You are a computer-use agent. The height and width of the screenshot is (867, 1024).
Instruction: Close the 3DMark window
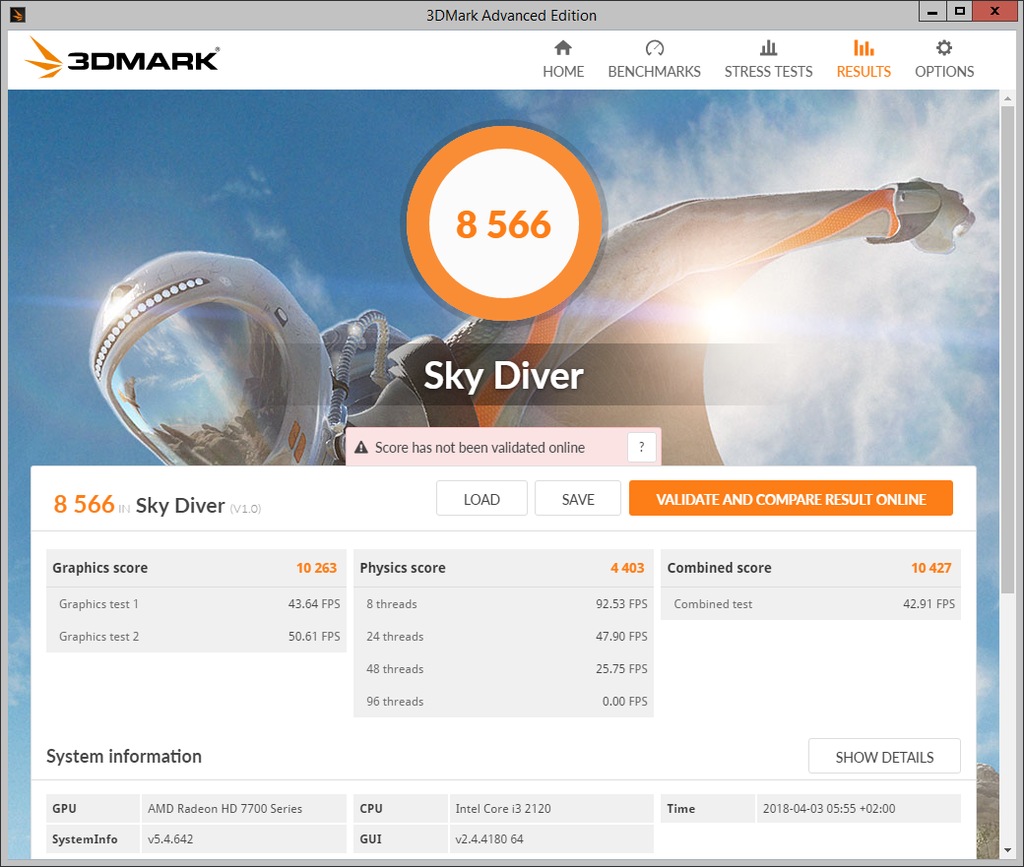point(995,11)
